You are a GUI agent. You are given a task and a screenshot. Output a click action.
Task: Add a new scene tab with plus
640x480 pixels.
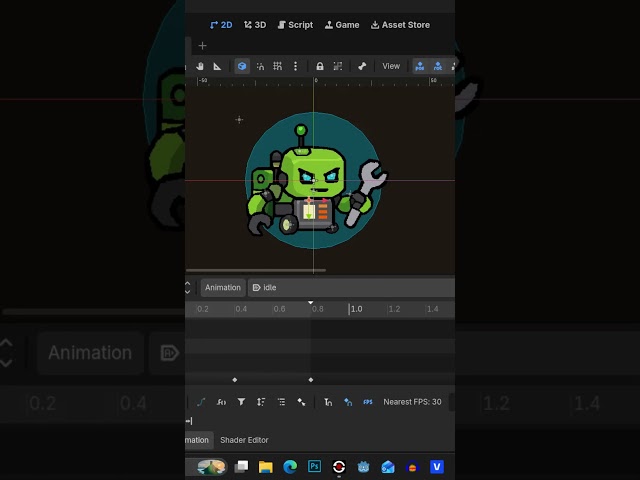coord(202,46)
